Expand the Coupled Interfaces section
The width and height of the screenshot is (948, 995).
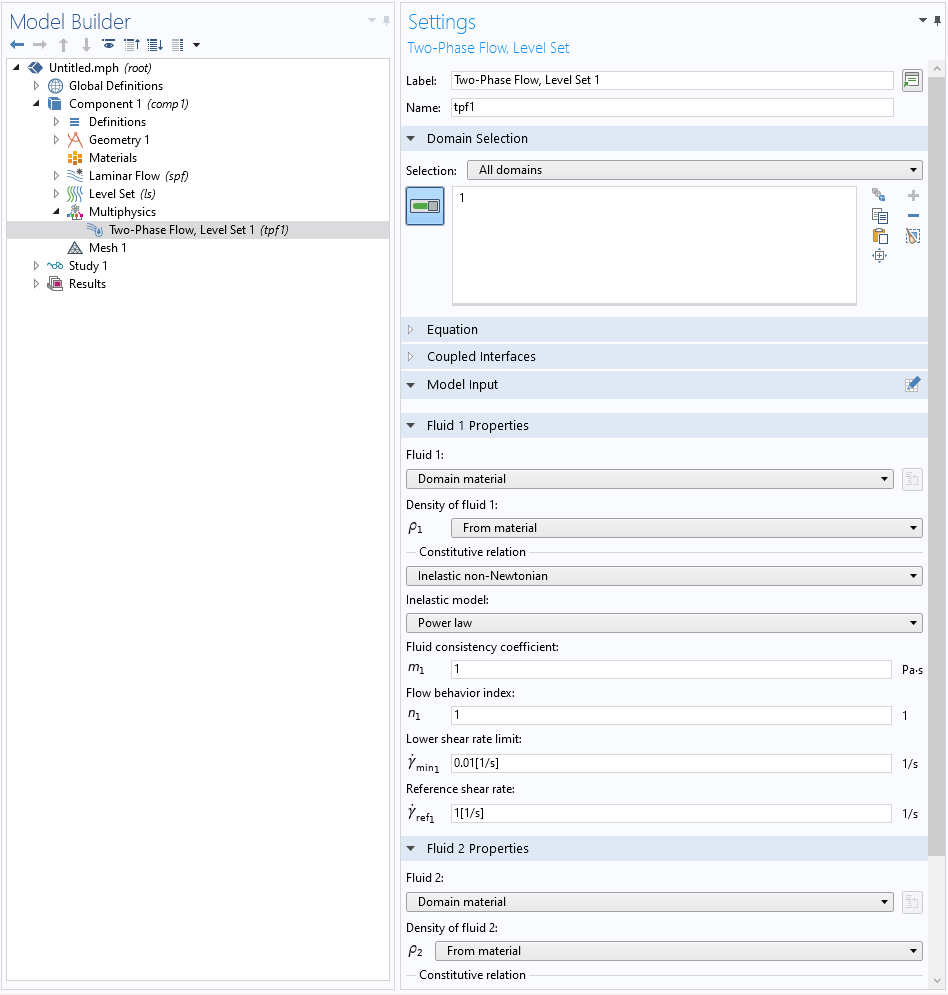480,357
